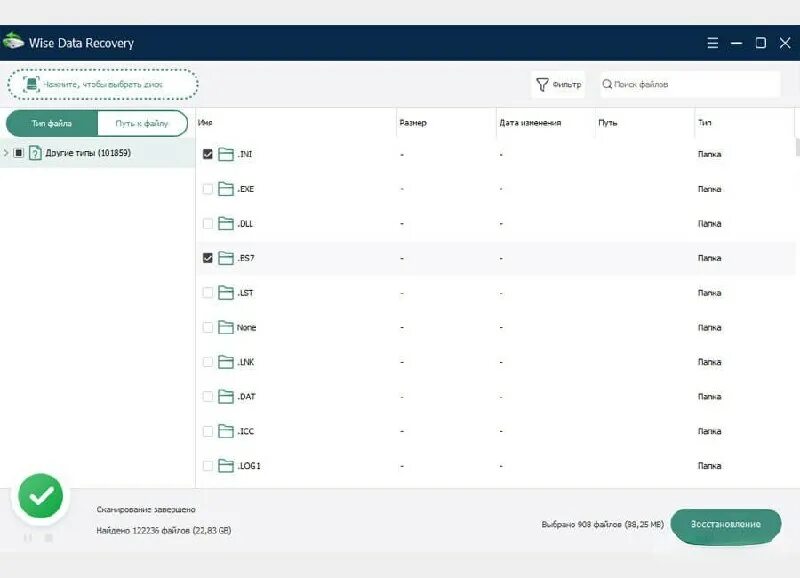The image size is (800, 578).
Task: Check the .LST folder checkbox
Action: click(x=208, y=293)
